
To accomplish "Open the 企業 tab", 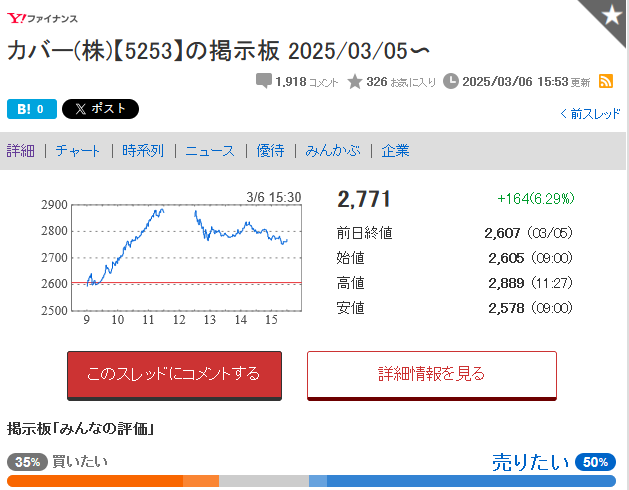I will (395, 151).
